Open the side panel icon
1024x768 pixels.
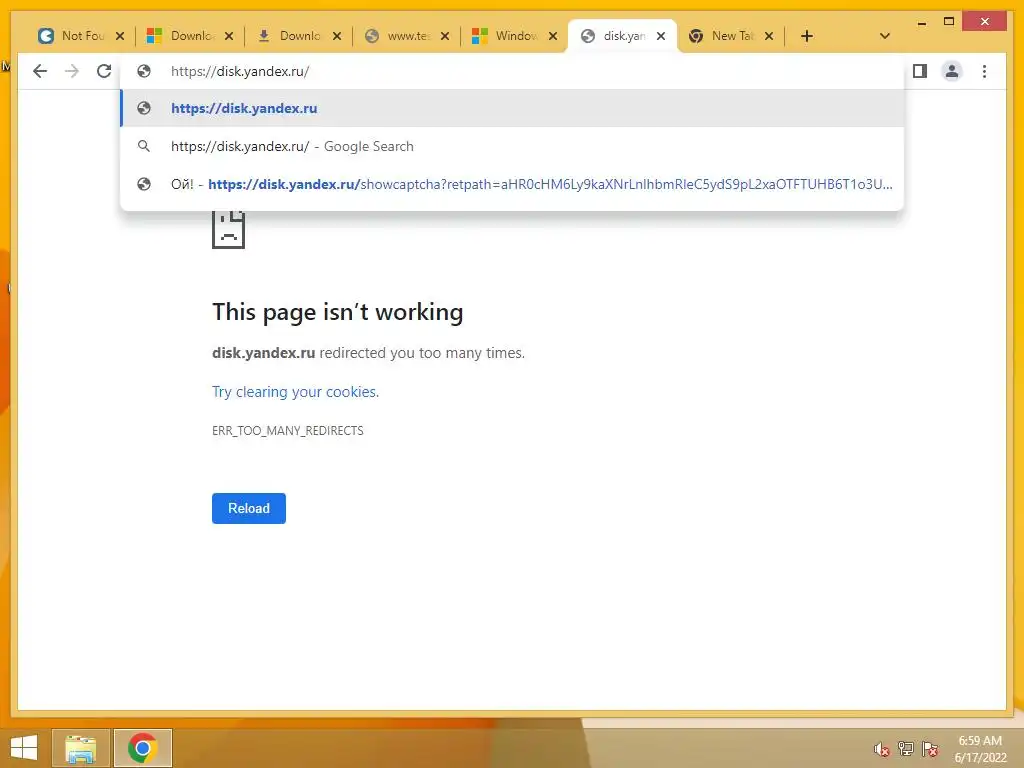click(920, 71)
